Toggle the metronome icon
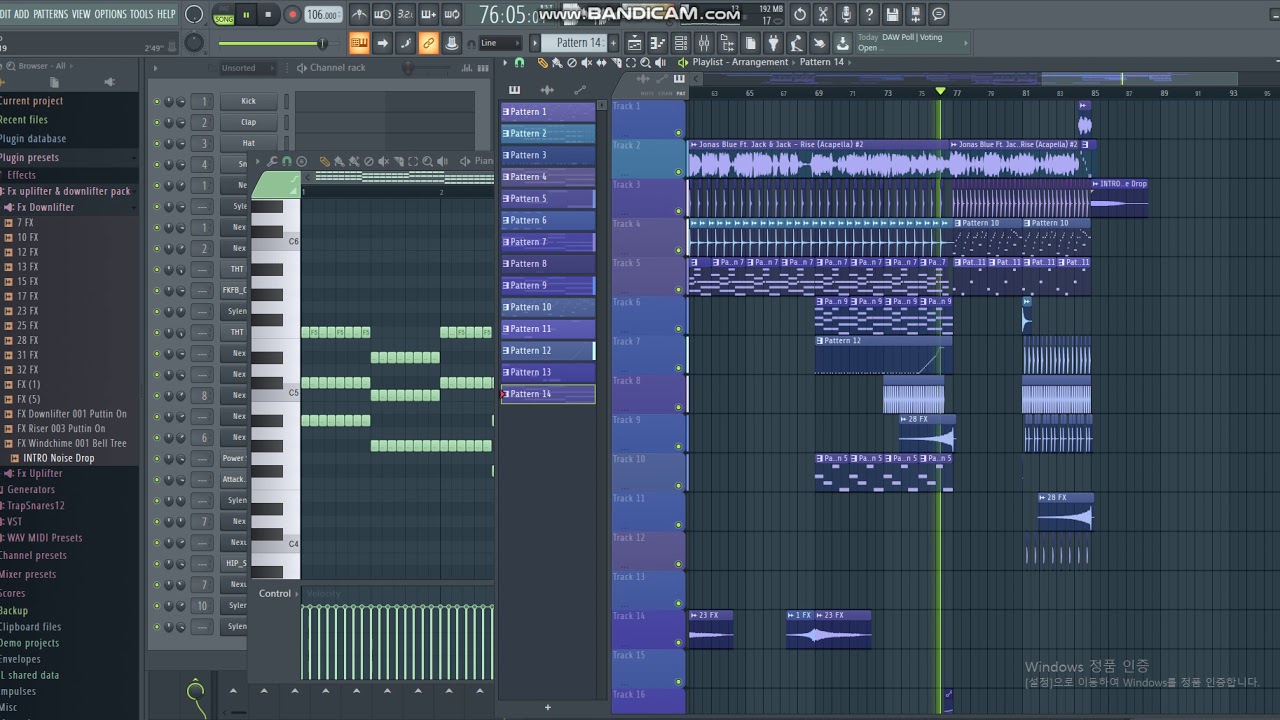 [x=359, y=14]
